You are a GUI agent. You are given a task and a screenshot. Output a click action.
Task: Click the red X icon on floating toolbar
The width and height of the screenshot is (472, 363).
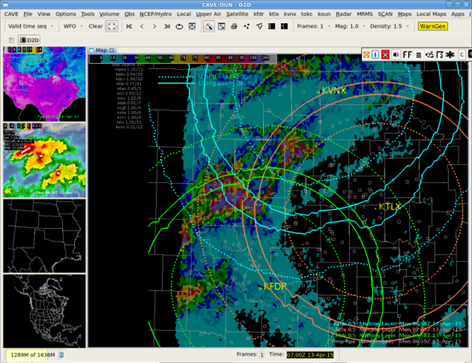pyautogui.click(x=385, y=54)
